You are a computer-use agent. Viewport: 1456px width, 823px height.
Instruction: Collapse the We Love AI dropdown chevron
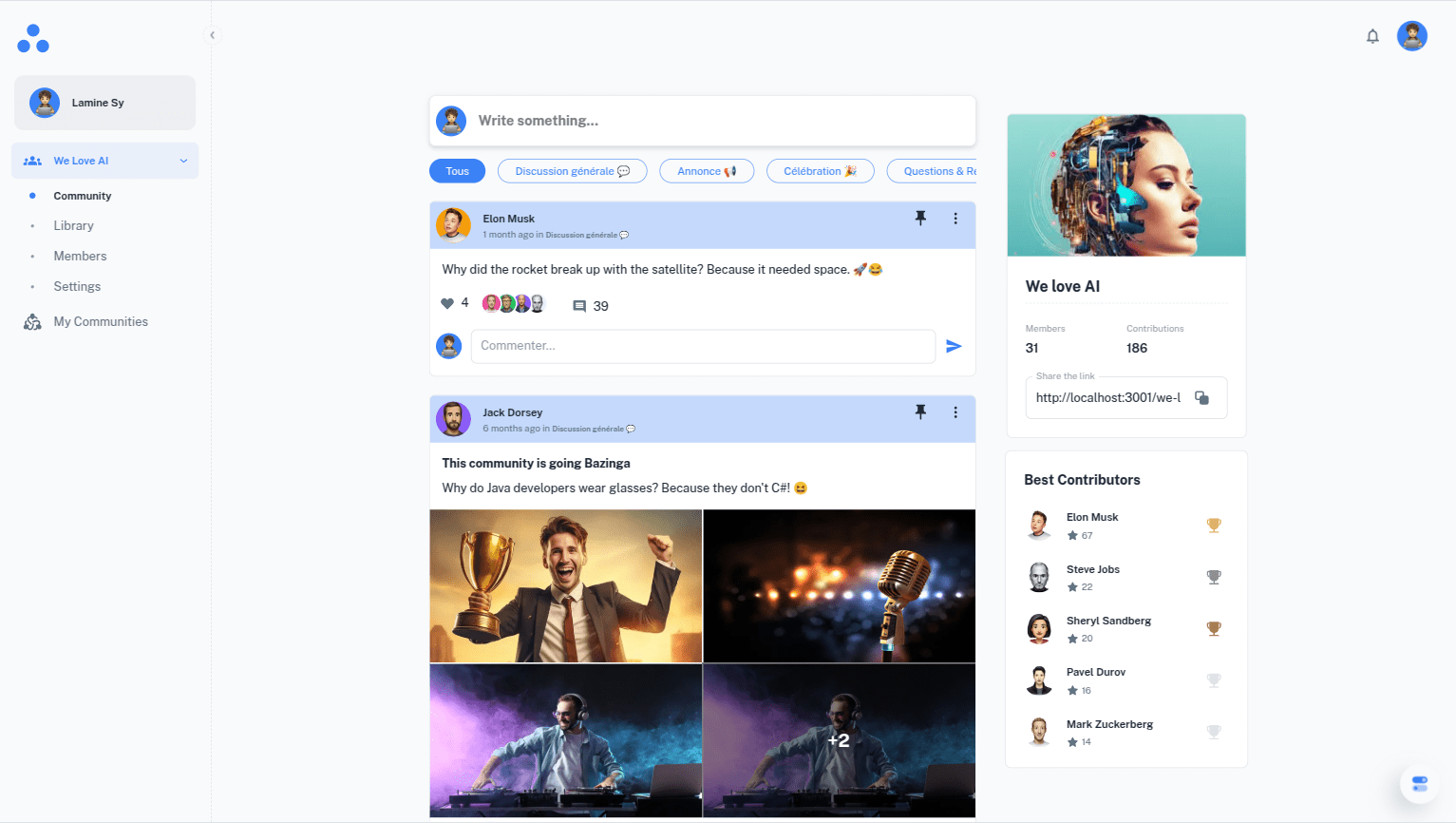pos(183,161)
